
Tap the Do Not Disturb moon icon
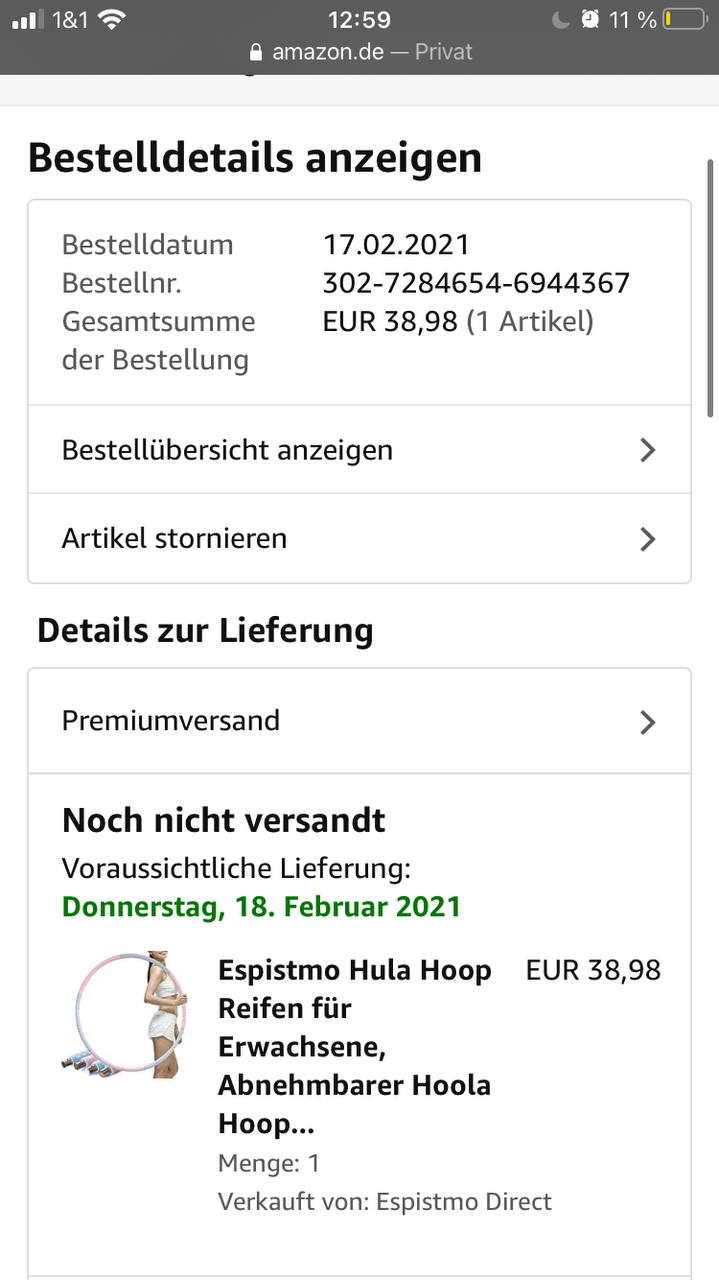click(x=560, y=19)
